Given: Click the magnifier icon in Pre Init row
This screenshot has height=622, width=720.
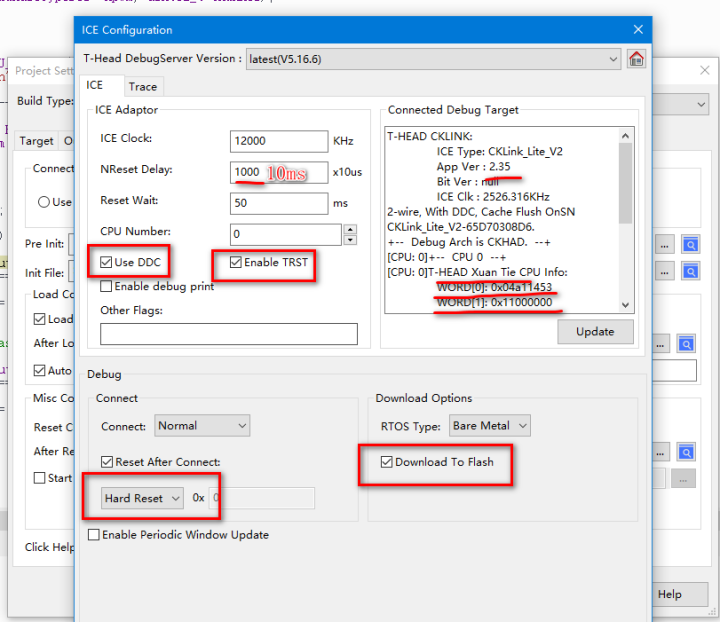Looking at the screenshot, I should click(688, 244).
